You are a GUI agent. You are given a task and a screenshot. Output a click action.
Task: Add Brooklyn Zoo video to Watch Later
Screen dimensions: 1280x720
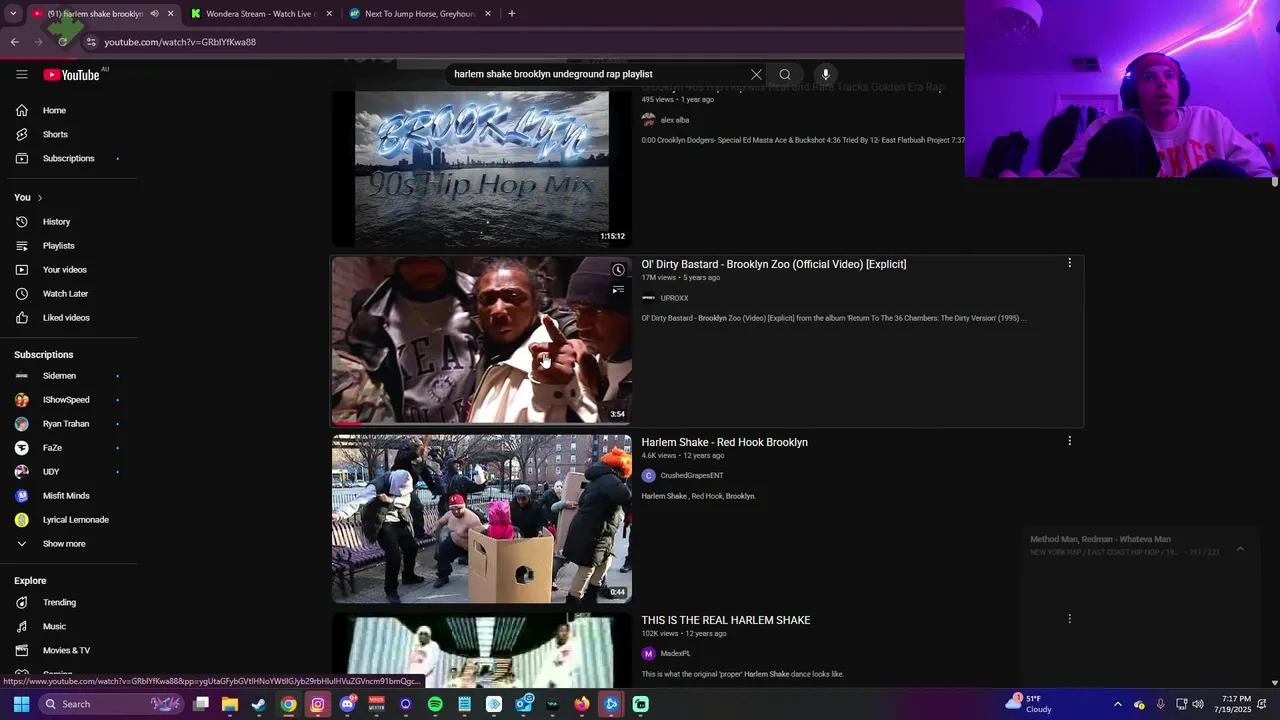(618, 270)
